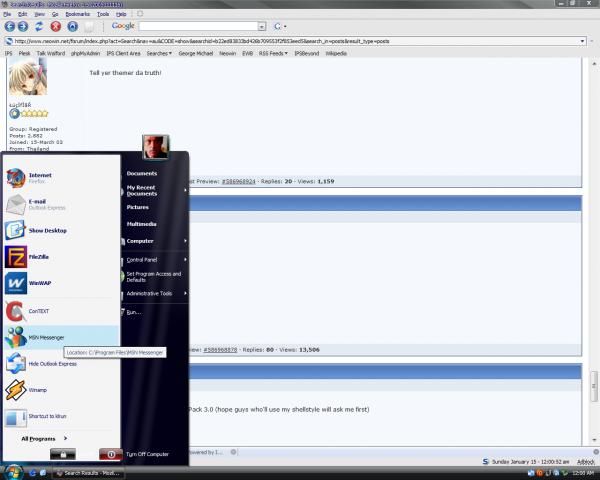The width and height of the screenshot is (600, 480).
Task: Click the page vertical scrollbar thumb
Action: [593, 387]
